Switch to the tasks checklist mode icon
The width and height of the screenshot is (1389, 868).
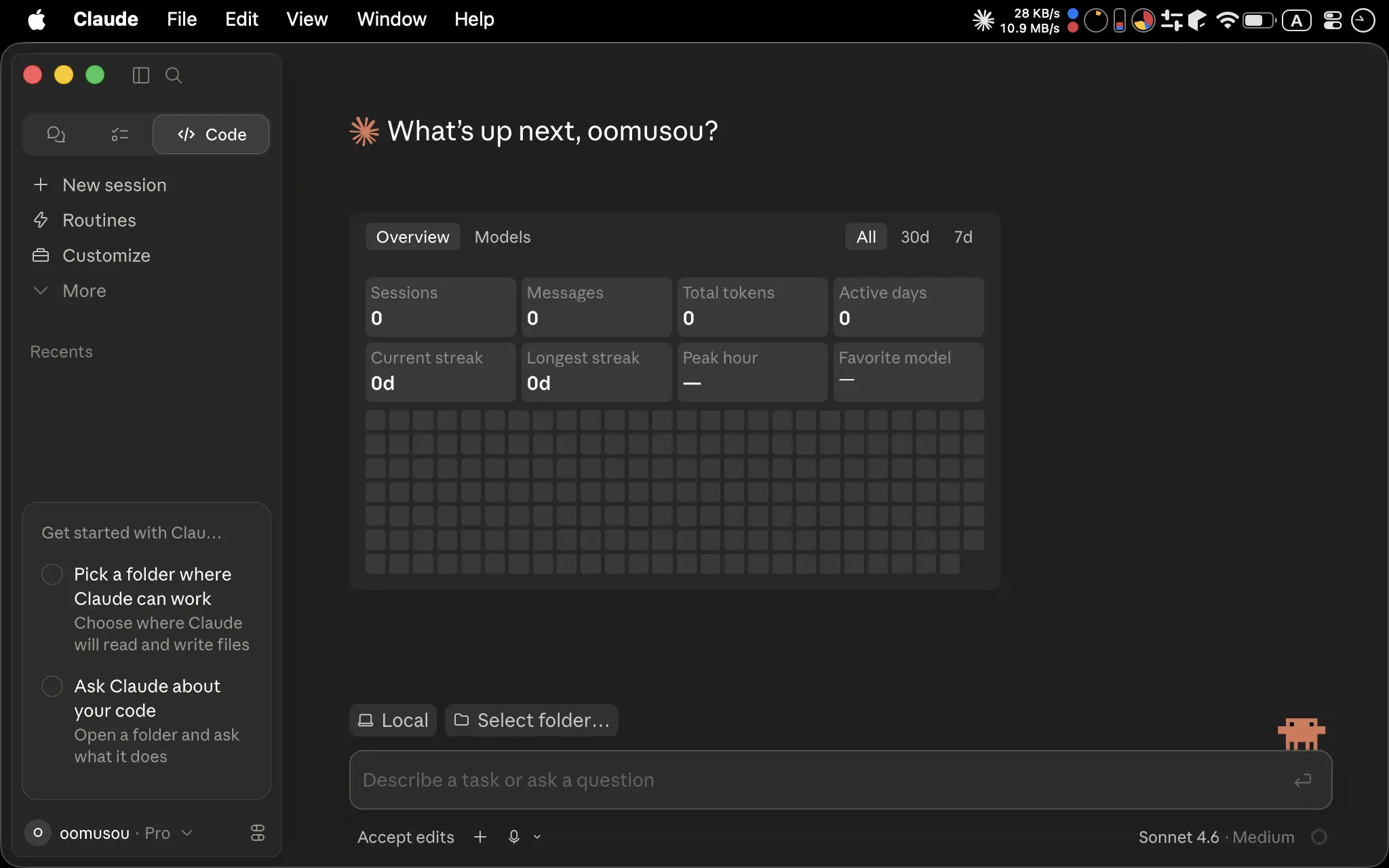[120, 134]
